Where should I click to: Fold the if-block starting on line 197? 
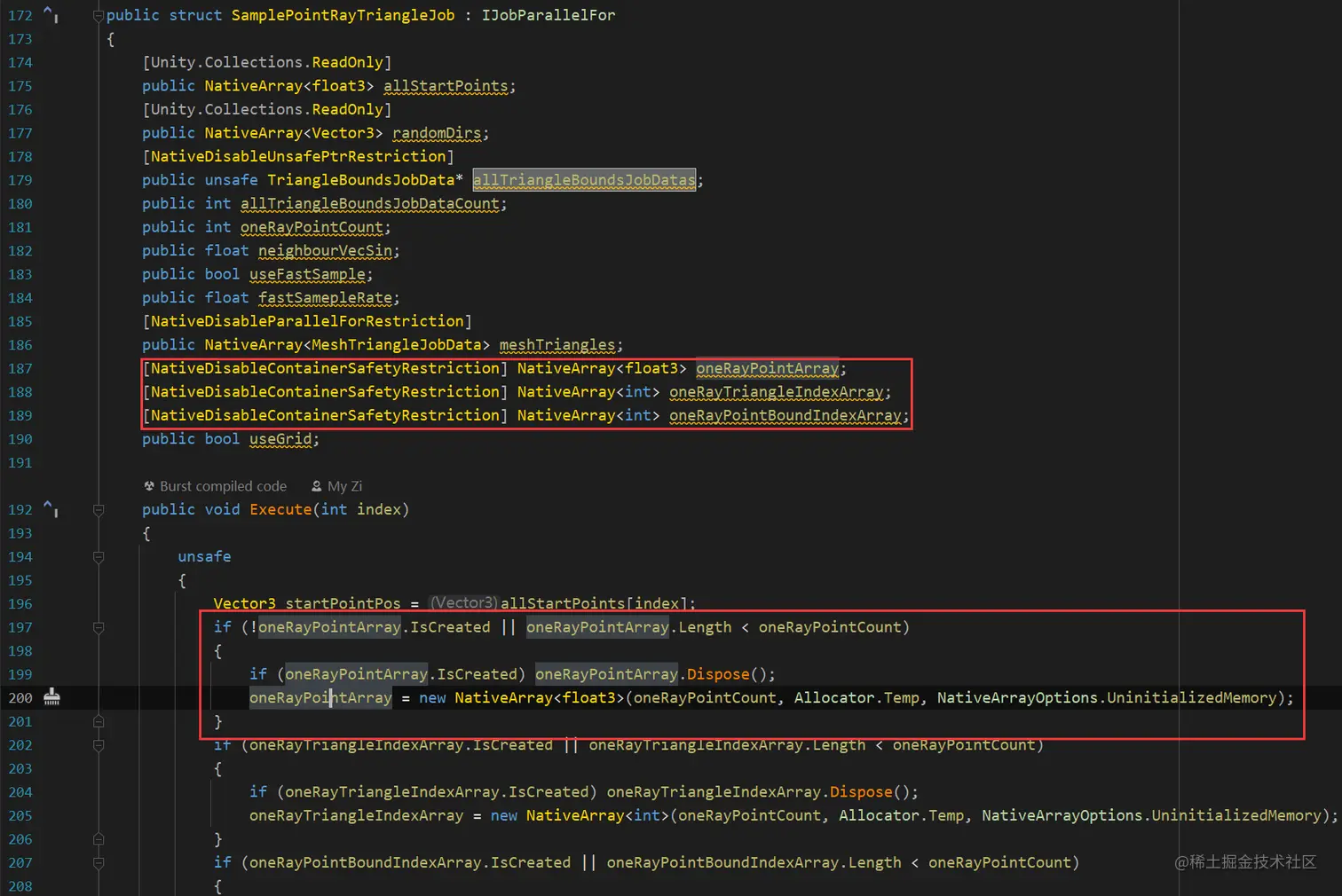(99, 627)
